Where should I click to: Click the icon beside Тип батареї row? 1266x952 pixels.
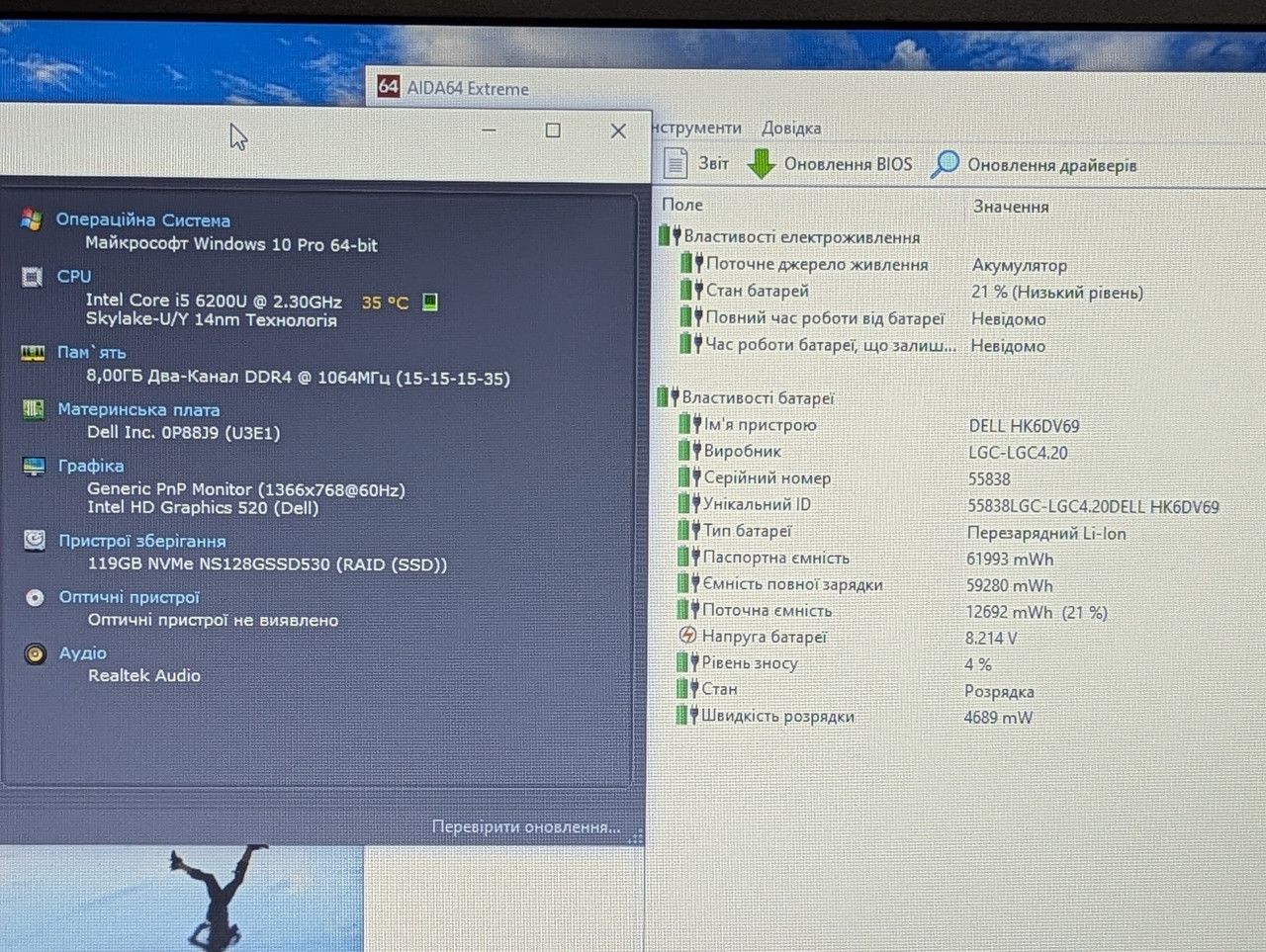(x=688, y=531)
